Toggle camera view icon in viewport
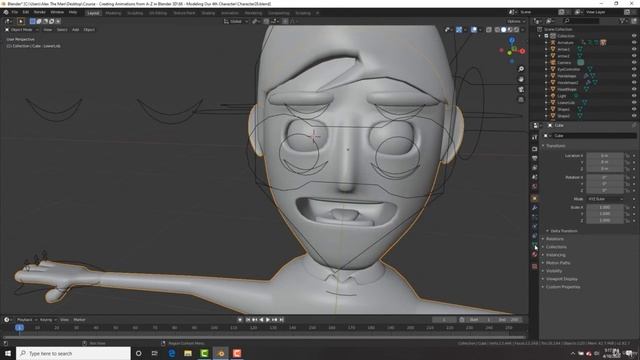The width and height of the screenshot is (640, 360). [x=521, y=89]
